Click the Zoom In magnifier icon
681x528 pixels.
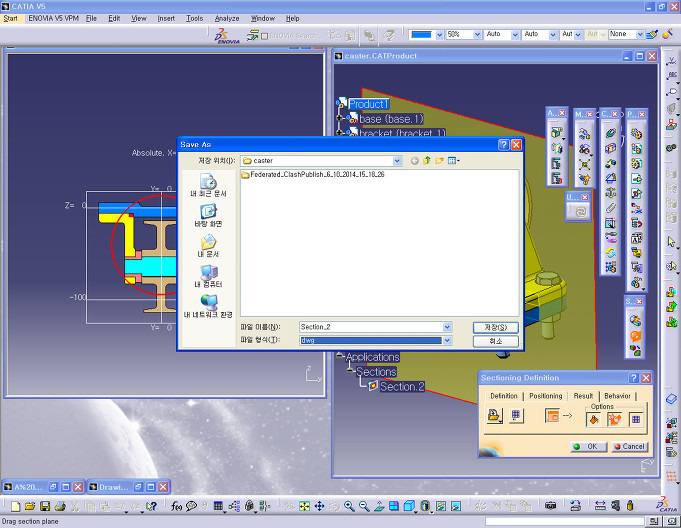coord(349,506)
